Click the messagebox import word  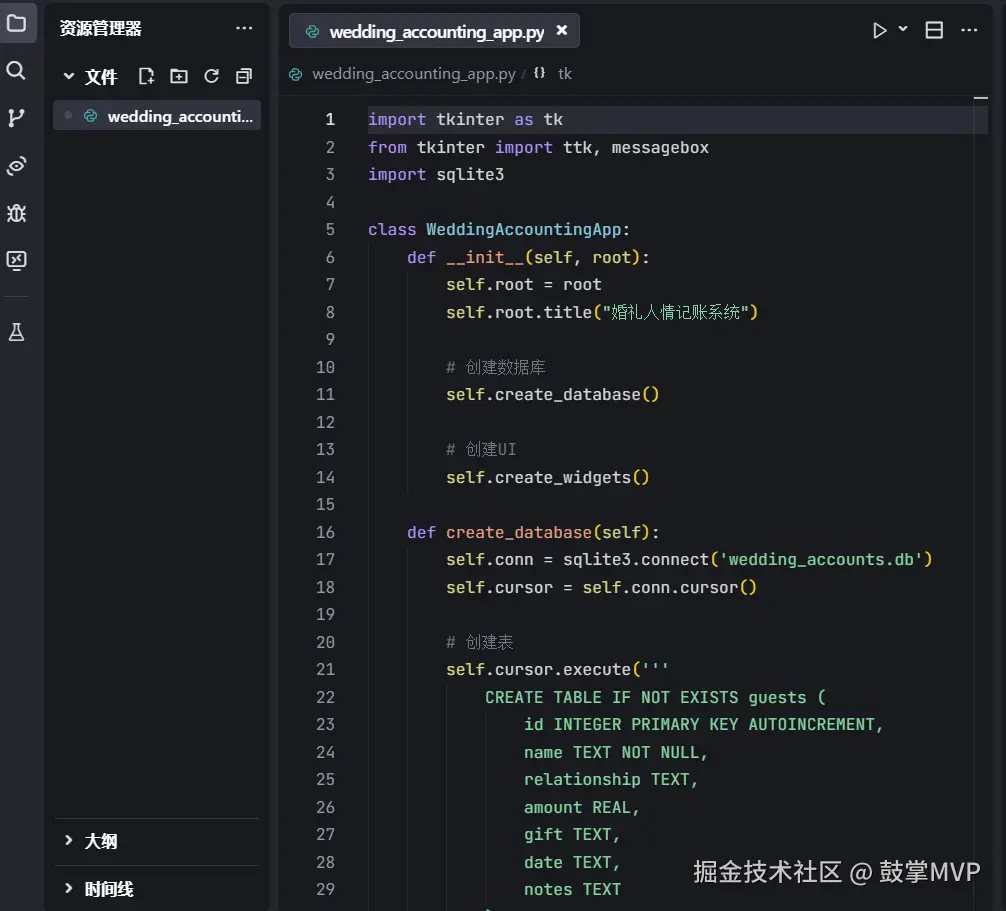660,148
